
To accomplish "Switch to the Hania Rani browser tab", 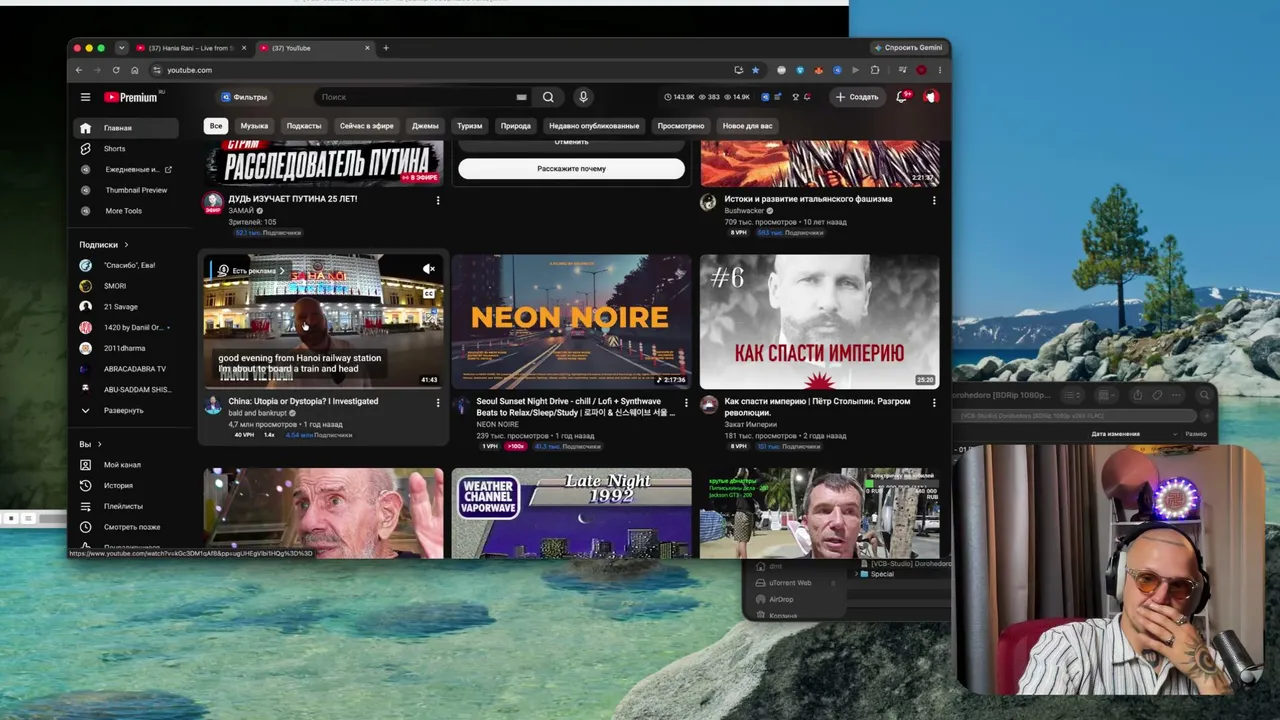I will 190,48.
